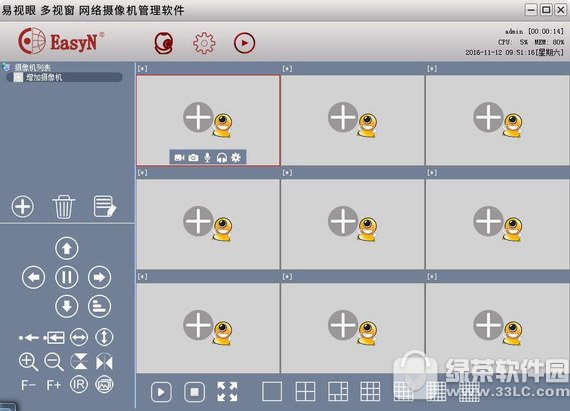Toggle vertical flip of image

tap(79, 362)
